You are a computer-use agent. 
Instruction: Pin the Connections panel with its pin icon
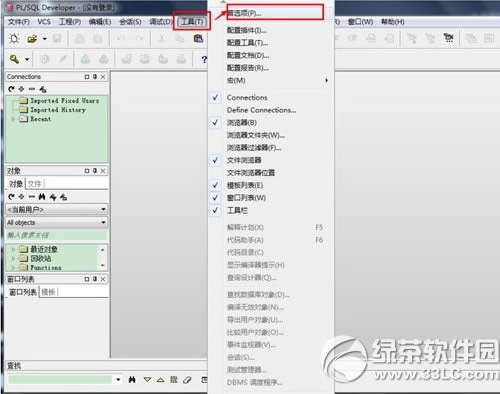pyautogui.click(x=95, y=77)
